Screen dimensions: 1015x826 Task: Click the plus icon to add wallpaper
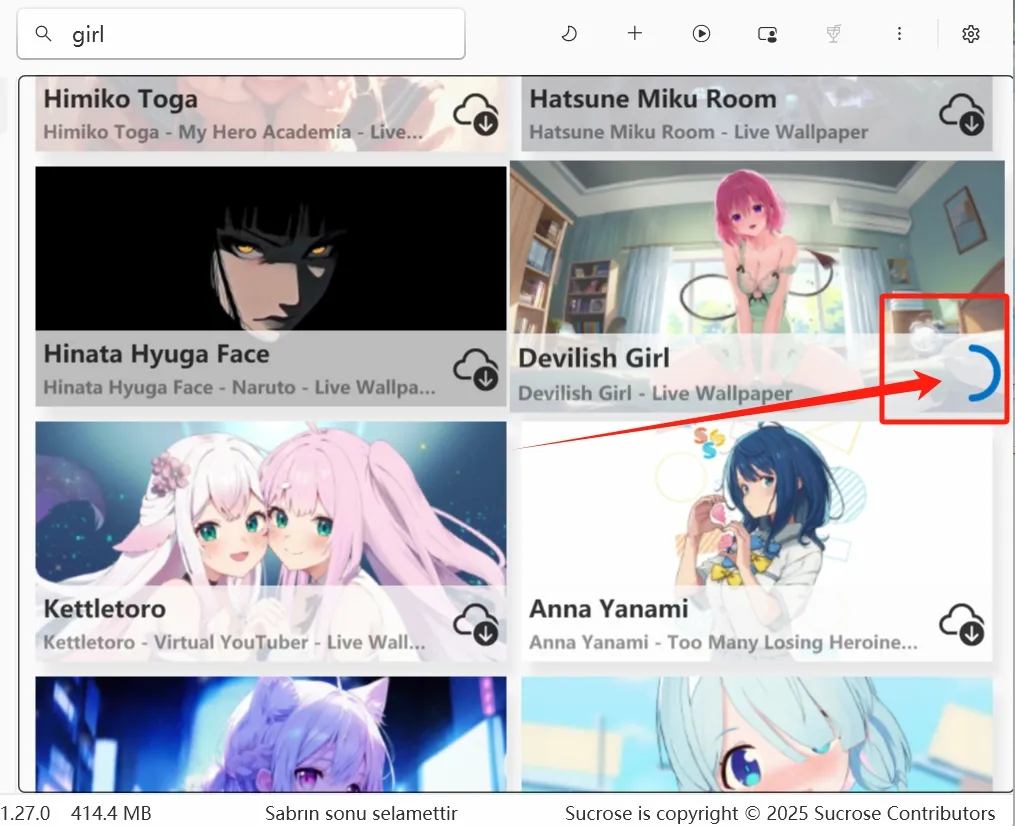coord(635,34)
